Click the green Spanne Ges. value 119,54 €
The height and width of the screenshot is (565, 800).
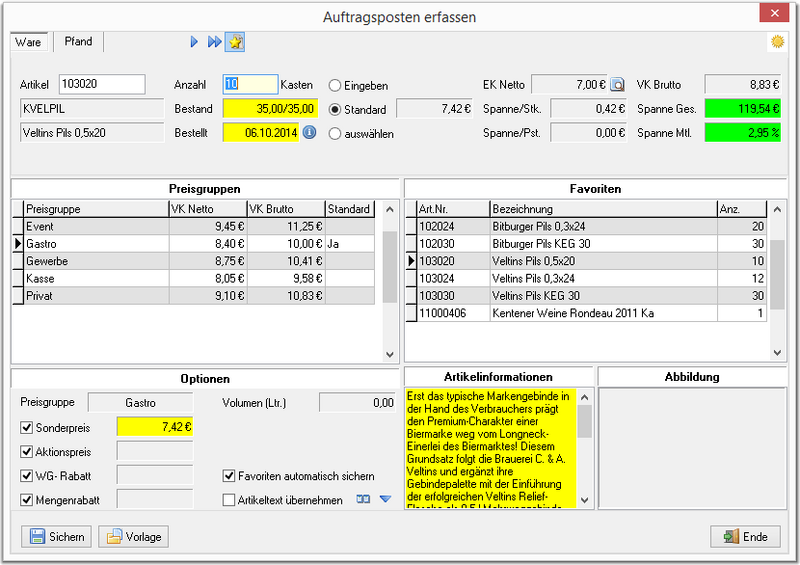[x=742, y=109]
